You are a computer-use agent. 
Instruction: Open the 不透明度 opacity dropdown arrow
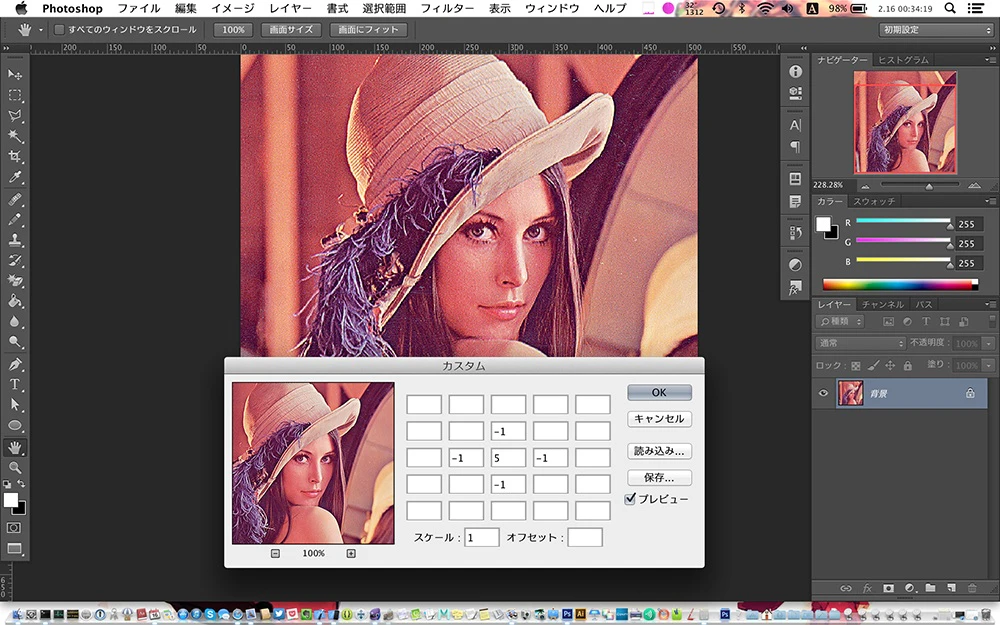coord(989,343)
